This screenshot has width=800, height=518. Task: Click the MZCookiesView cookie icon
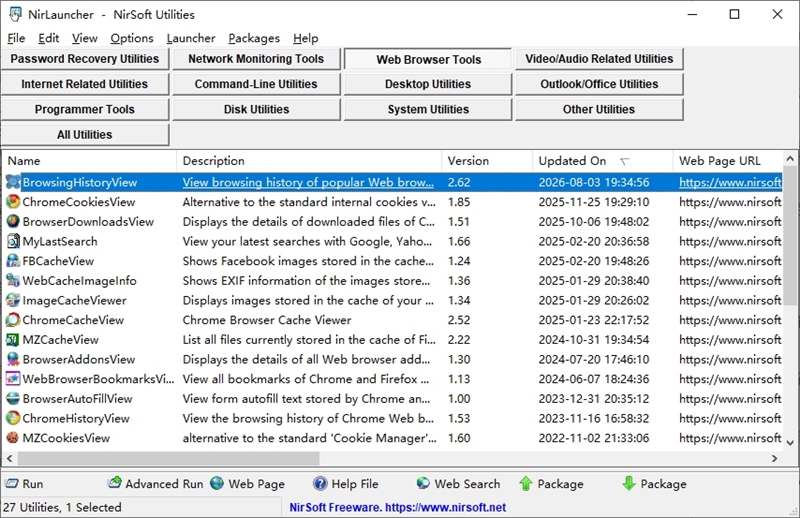[13, 438]
